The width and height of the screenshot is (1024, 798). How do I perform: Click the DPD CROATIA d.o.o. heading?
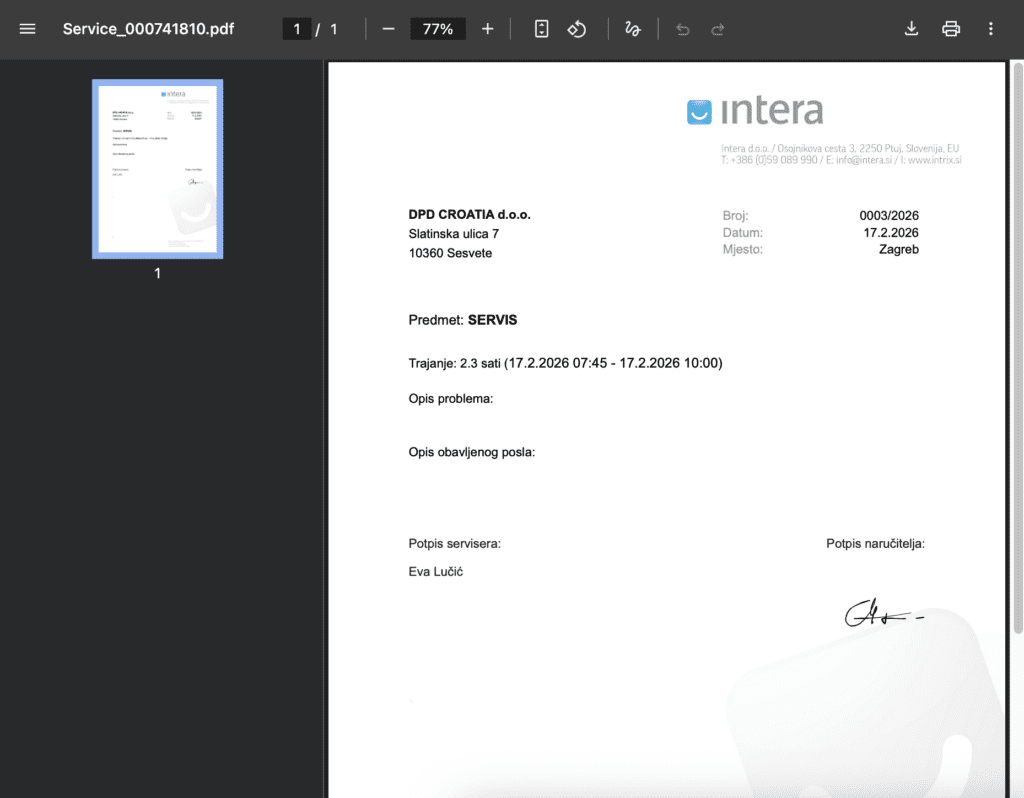(470, 214)
